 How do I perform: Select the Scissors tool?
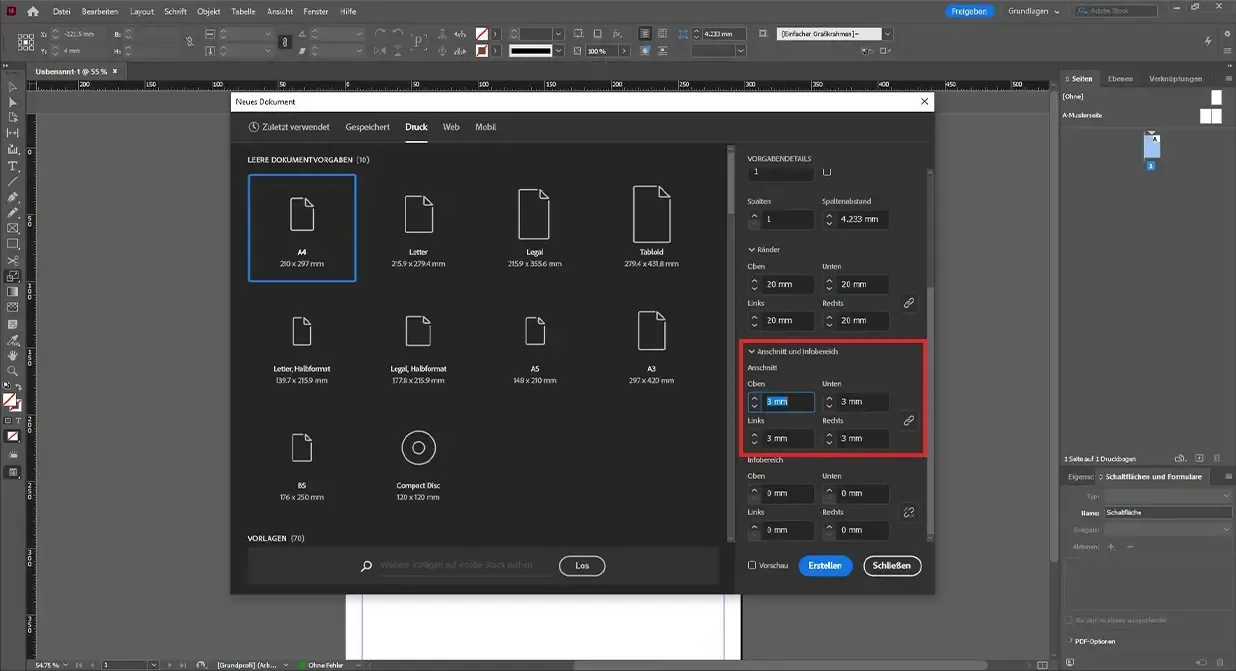(x=13, y=259)
